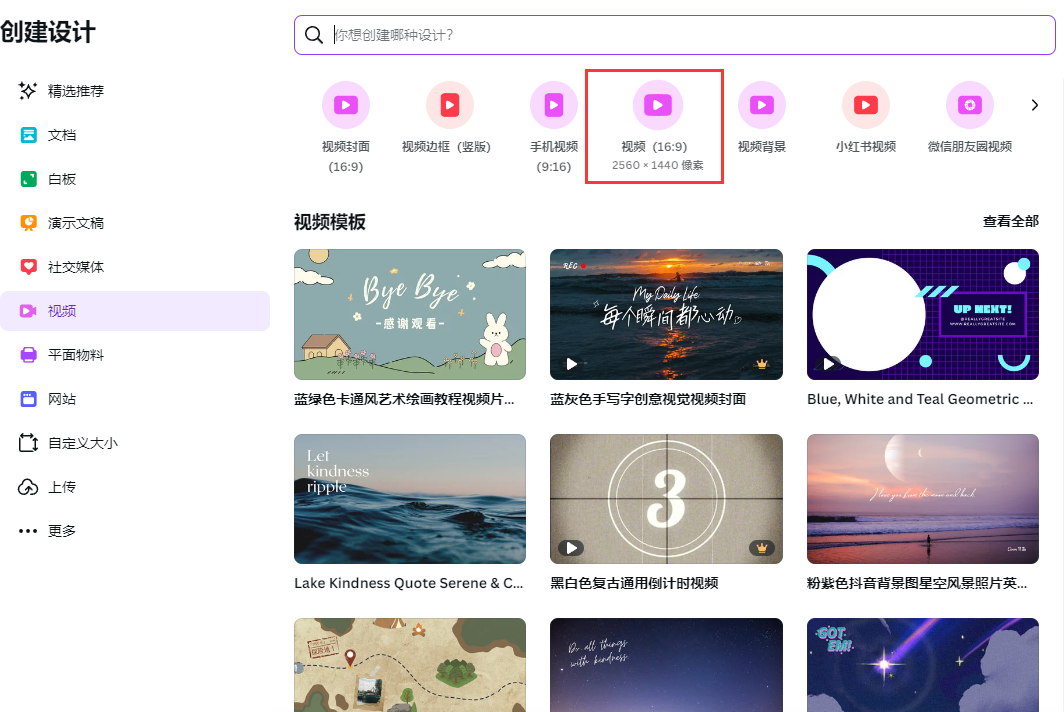Image resolution: width=1064 pixels, height=712 pixels.
Task: Switch to the 文档 category
Action: click(62, 135)
